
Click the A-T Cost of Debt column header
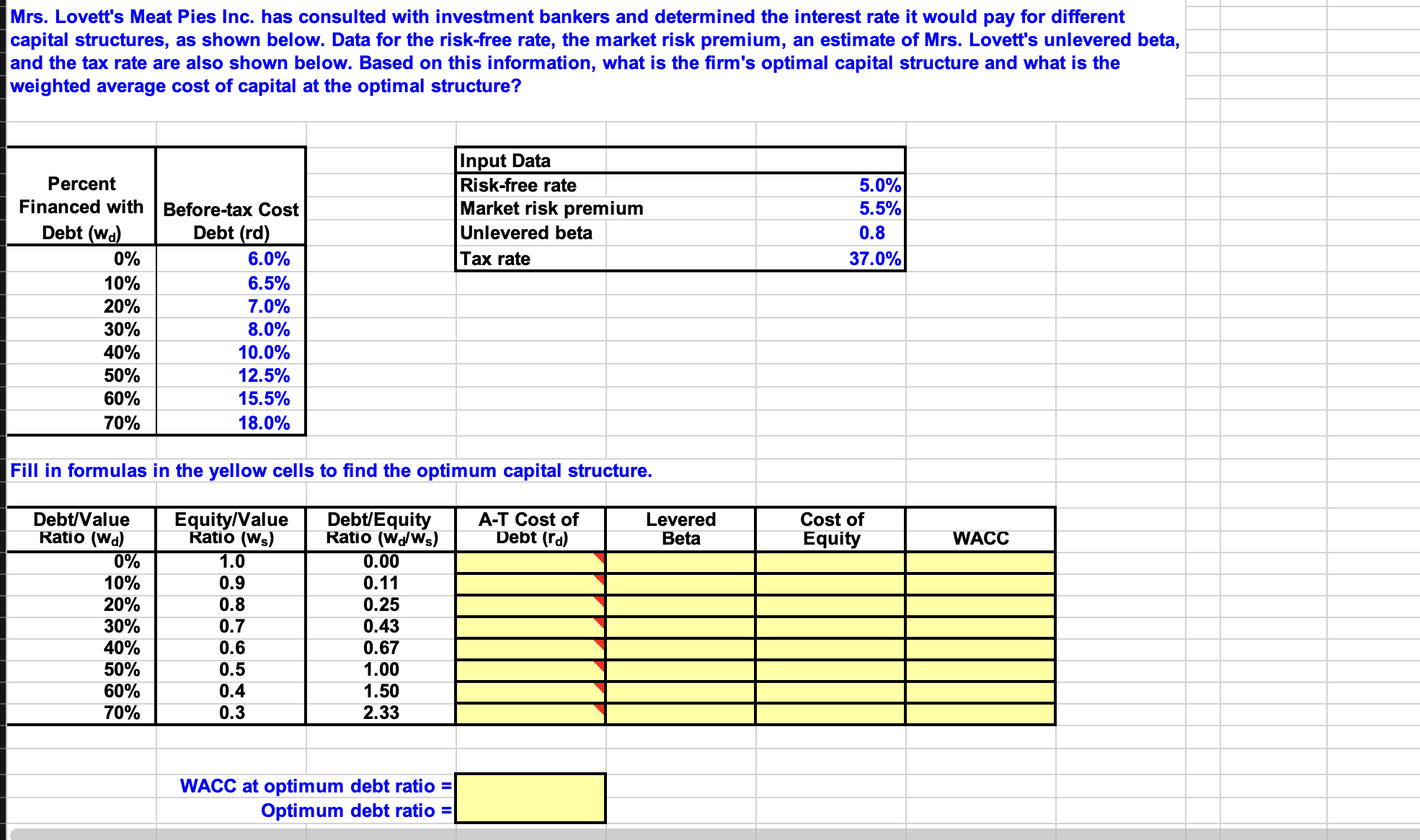tap(529, 529)
